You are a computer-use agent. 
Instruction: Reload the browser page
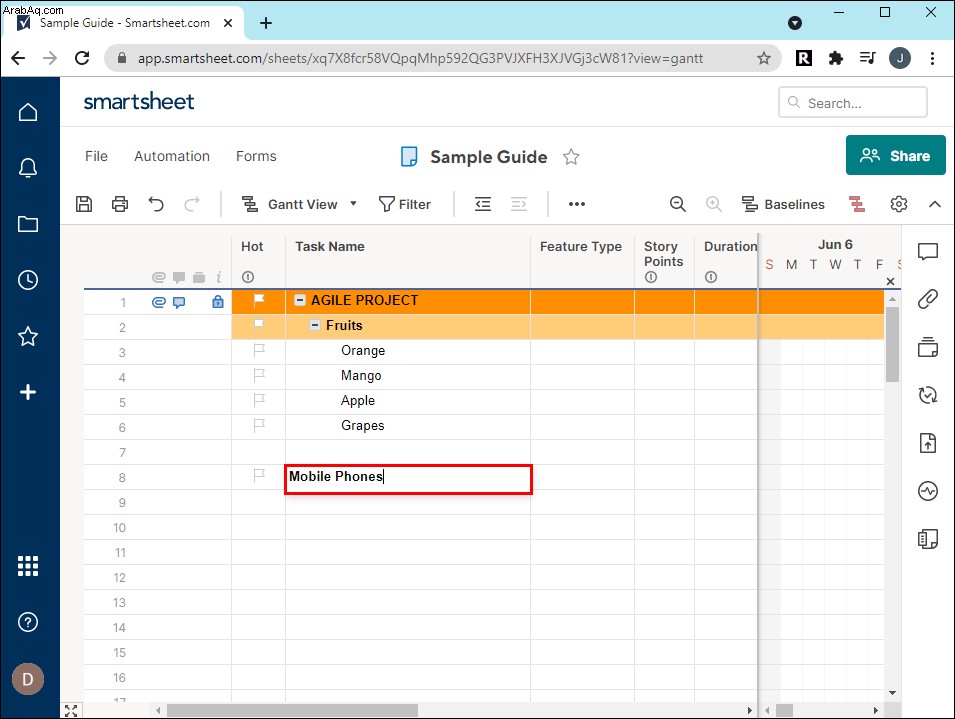pos(82,58)
